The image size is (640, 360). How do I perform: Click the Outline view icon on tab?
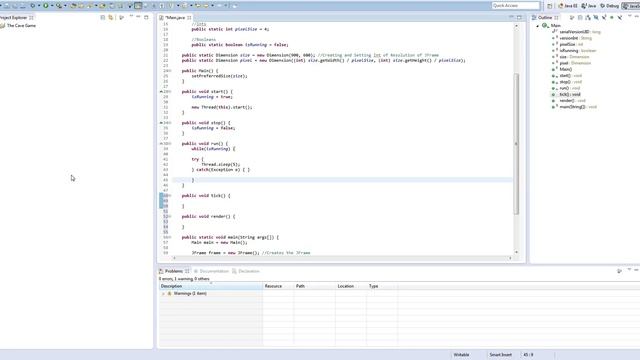(x=534, y=18)
